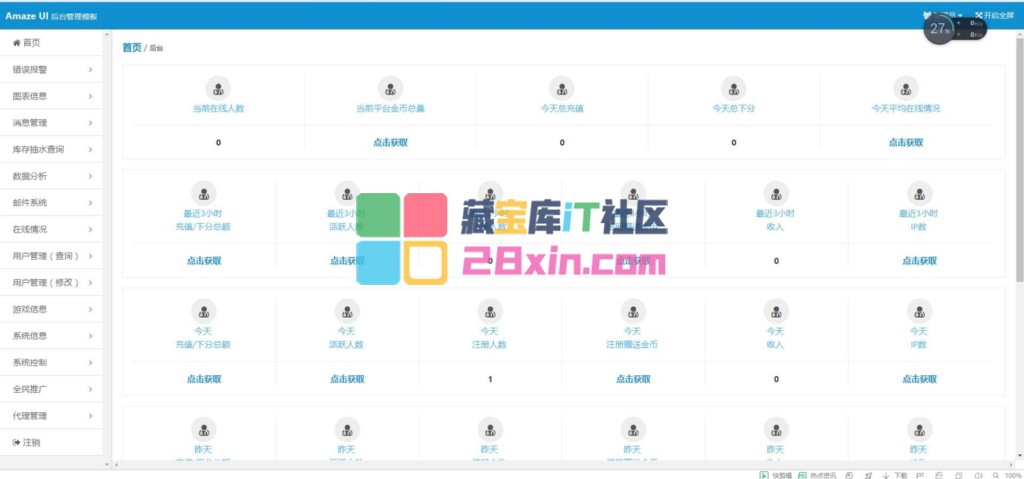Click the zoom magnifier icon showing 100%
Image resolution: width=1024 pixels, height=479 pixels.
996,475
